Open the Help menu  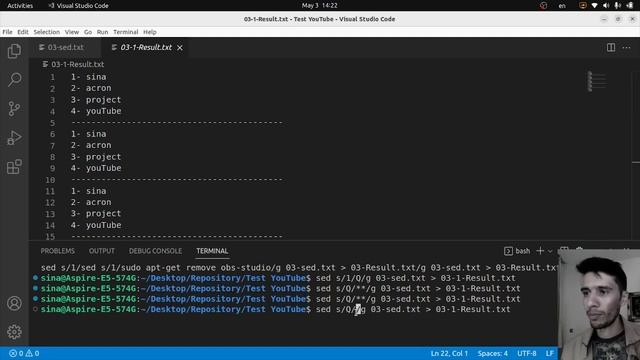pyautogui.click(x=150, y=32)
